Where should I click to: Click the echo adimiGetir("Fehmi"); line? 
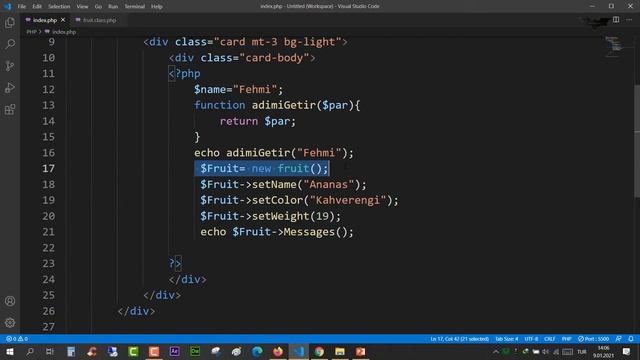coord(274,153)
